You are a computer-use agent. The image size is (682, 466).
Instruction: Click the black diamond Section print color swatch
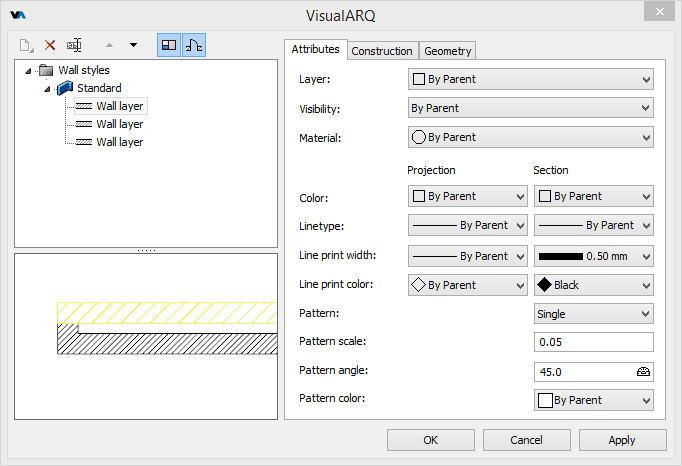click(x=545, y=285)
